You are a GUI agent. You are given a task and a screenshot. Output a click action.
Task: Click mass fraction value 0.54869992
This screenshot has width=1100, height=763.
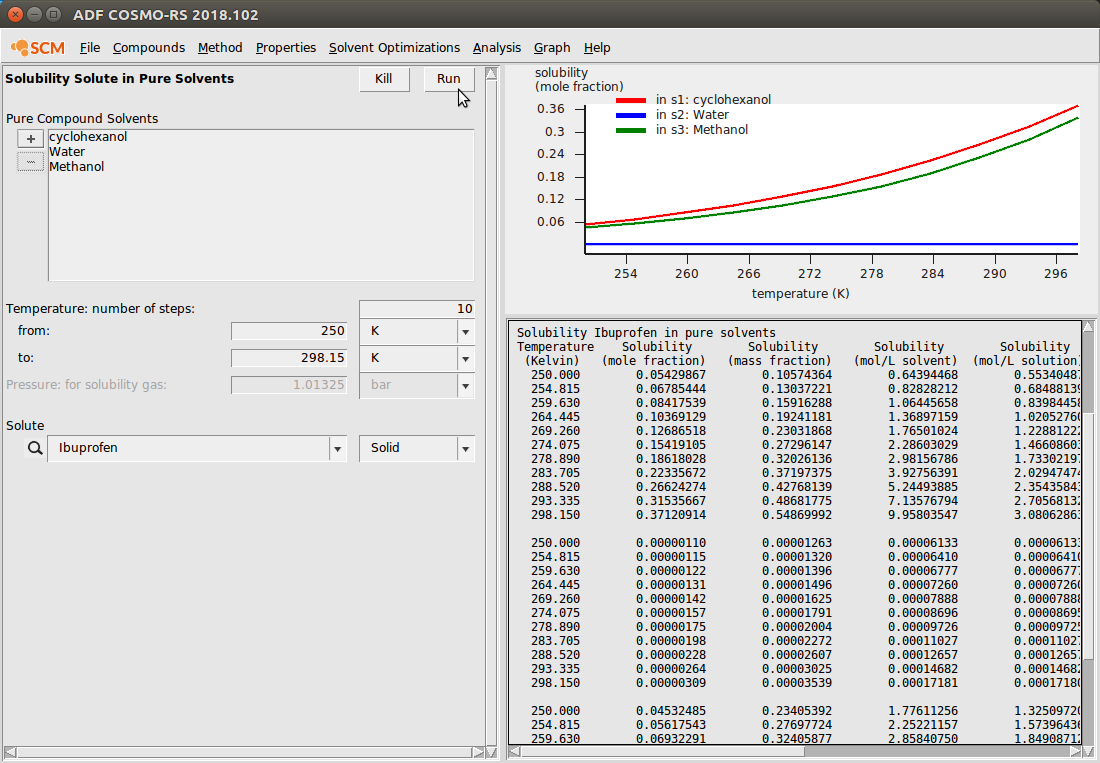tap(797, 515)
